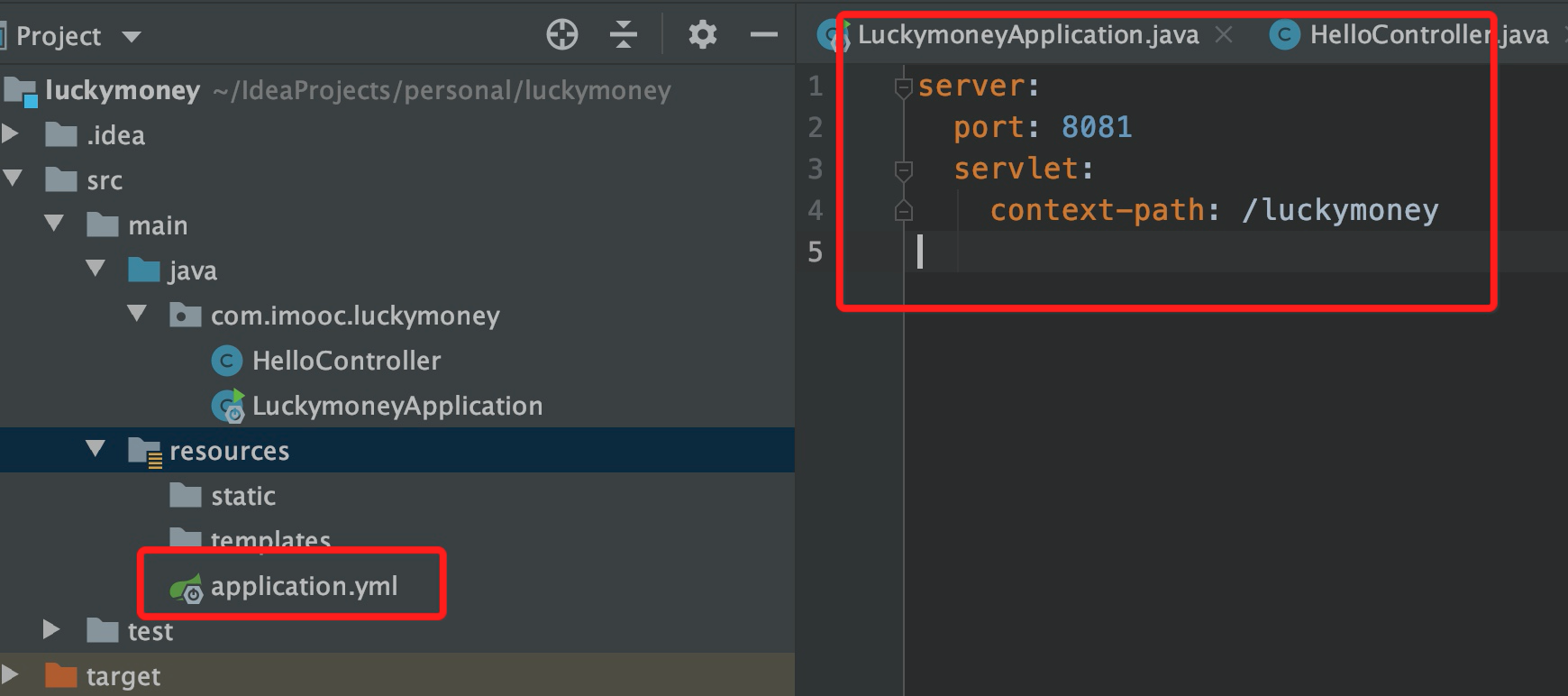
Task: Click the locate/scroll-from-source target icon
Action: point(562,35)
